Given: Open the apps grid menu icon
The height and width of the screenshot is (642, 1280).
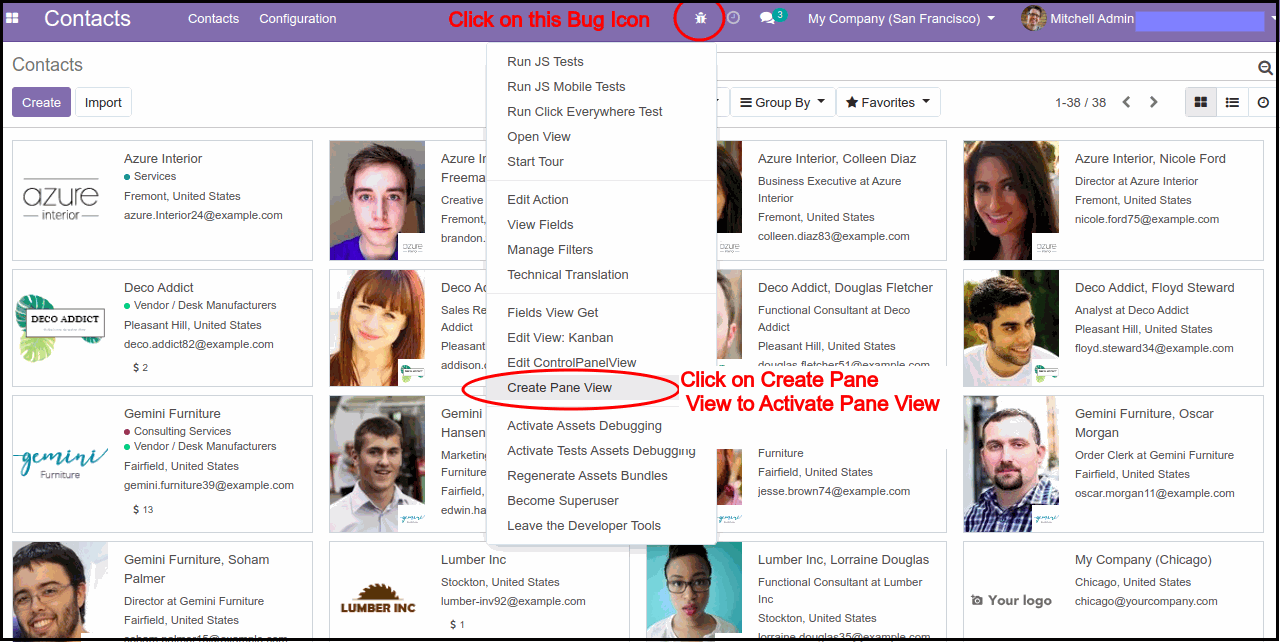Looking at the screenshot, I should click(13, 19).
